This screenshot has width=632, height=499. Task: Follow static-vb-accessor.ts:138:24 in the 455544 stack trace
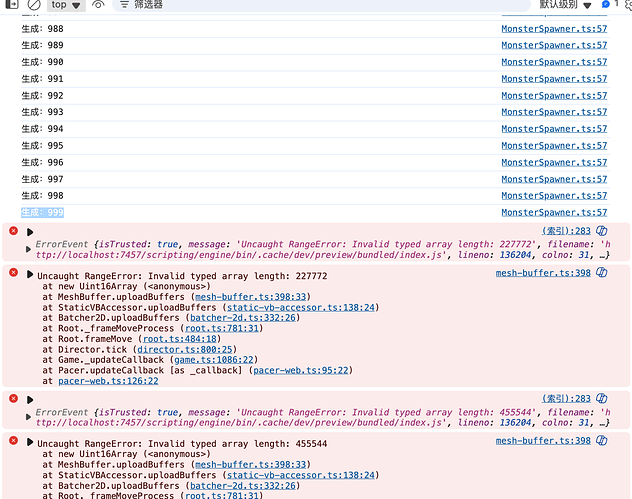301,475
